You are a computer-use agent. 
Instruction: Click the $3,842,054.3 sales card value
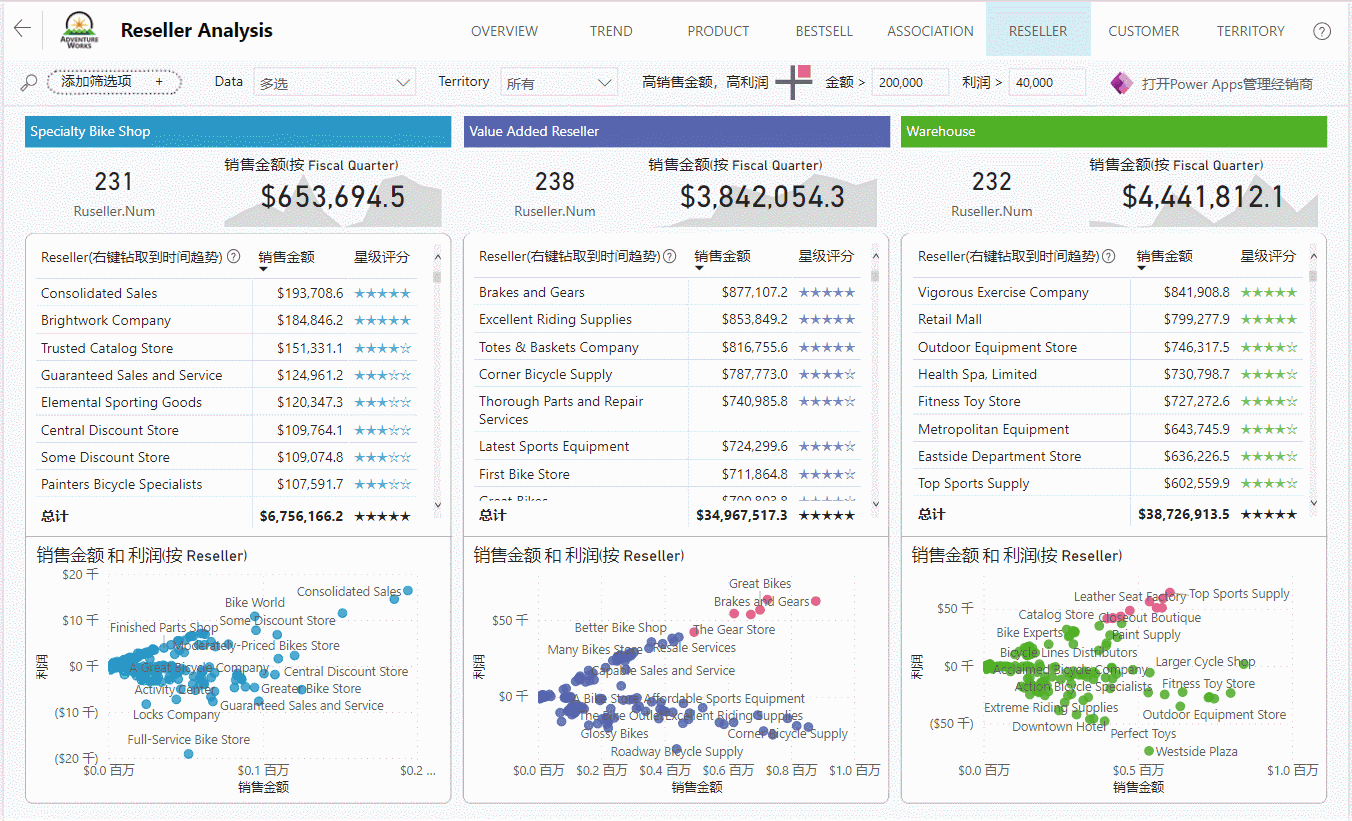(762, 197)
